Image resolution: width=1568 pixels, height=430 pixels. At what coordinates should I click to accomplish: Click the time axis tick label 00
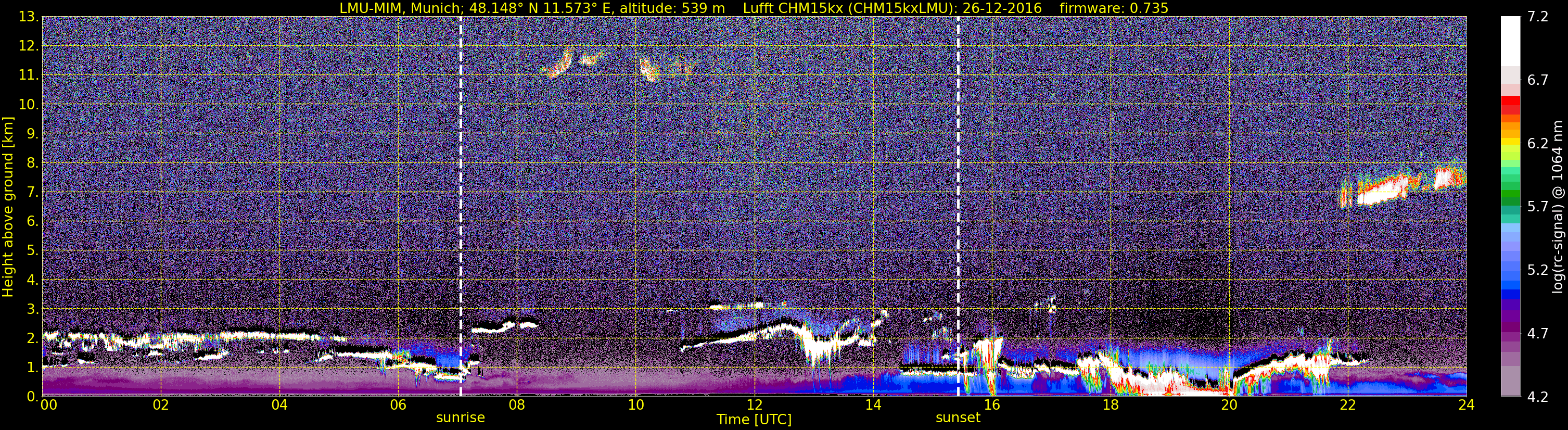pyautogui.click(x=49, y=406)
